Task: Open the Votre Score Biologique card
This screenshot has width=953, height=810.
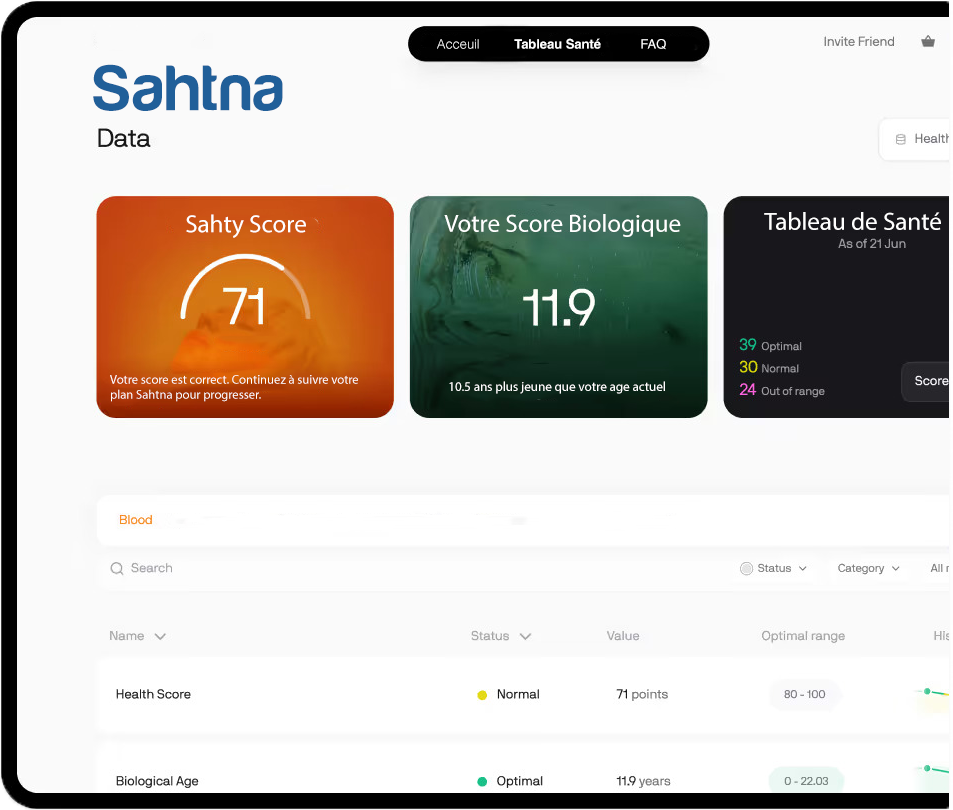Action: click(x=559, y=307)
